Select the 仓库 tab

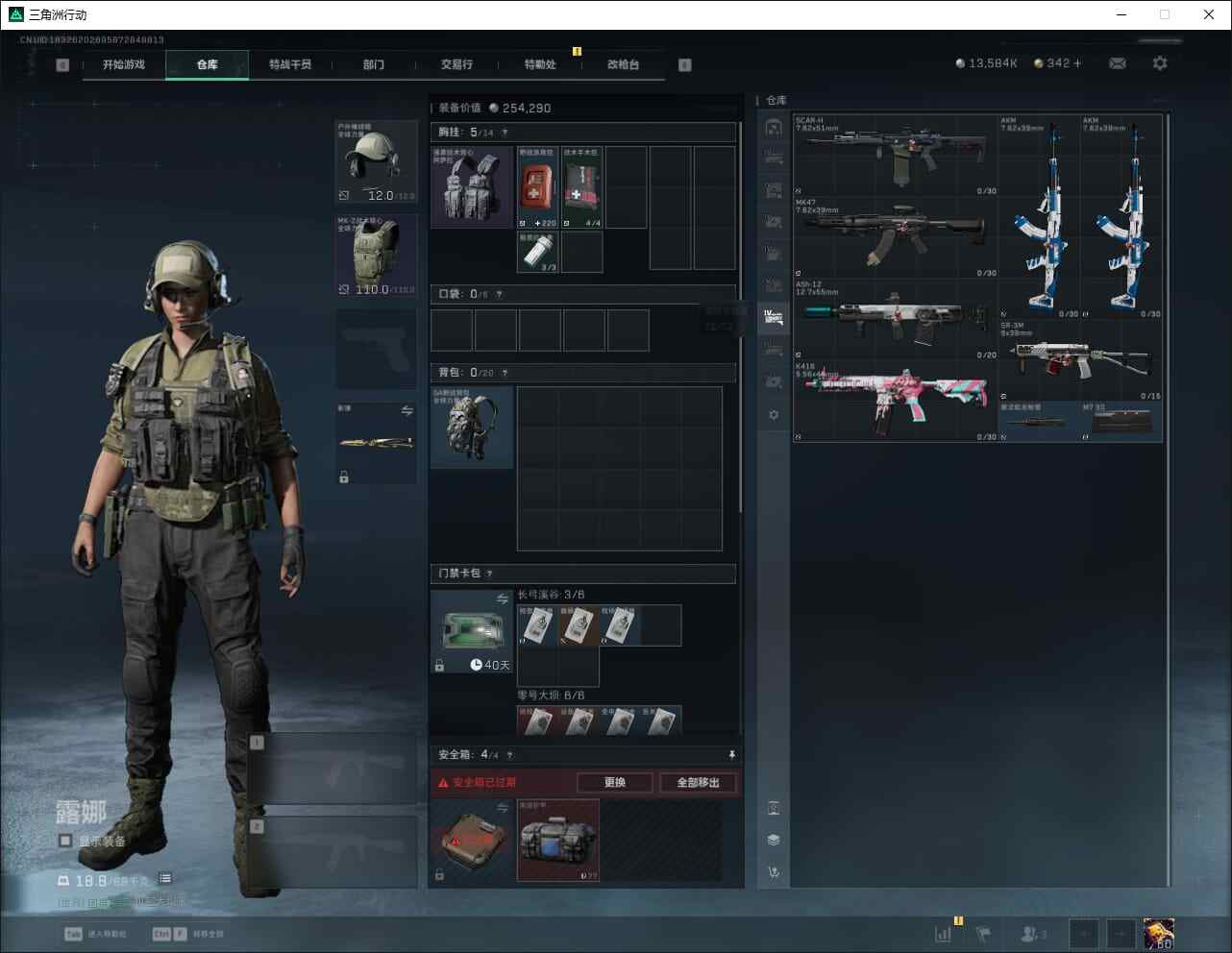point(208,64)
